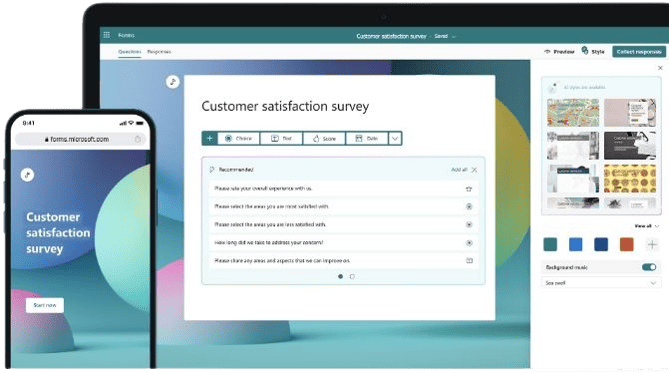Click Collect responses button

639,52
